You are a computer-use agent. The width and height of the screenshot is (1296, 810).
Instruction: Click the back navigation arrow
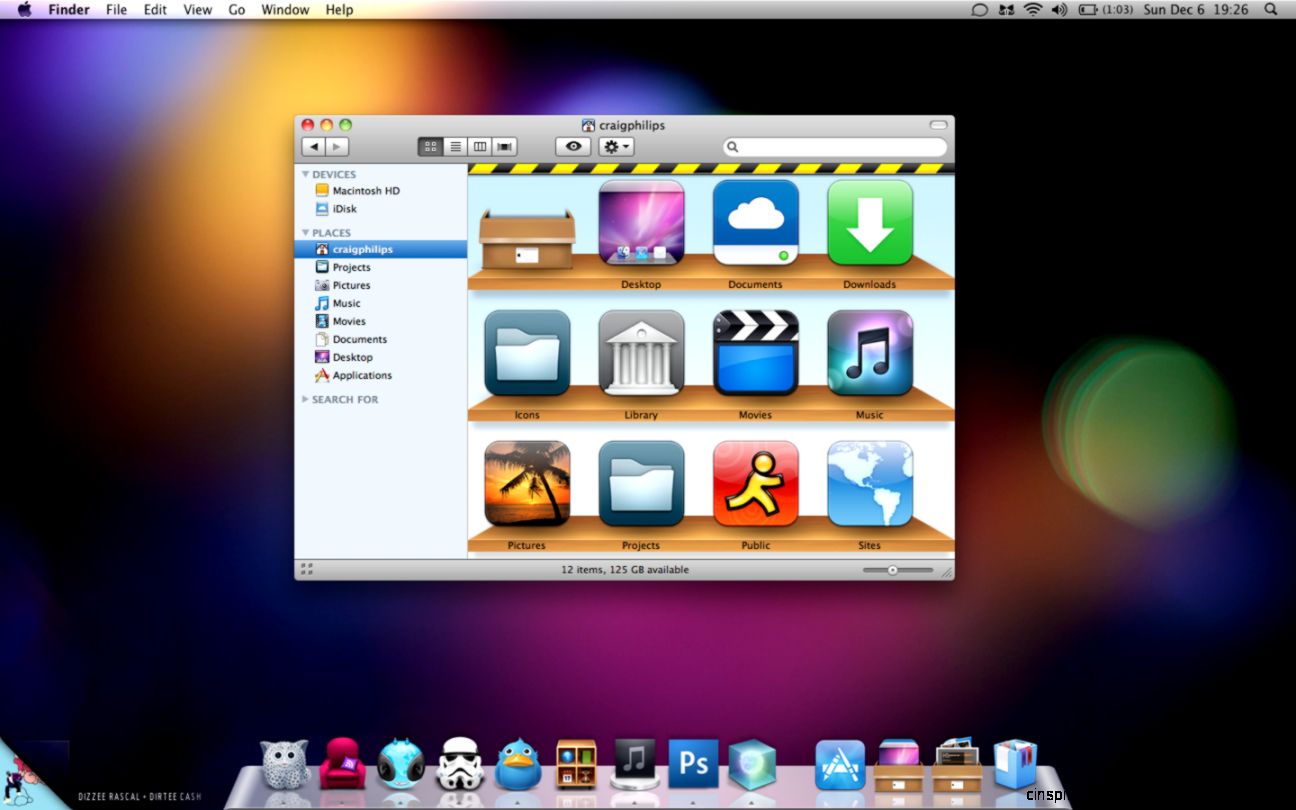[313, 146]
